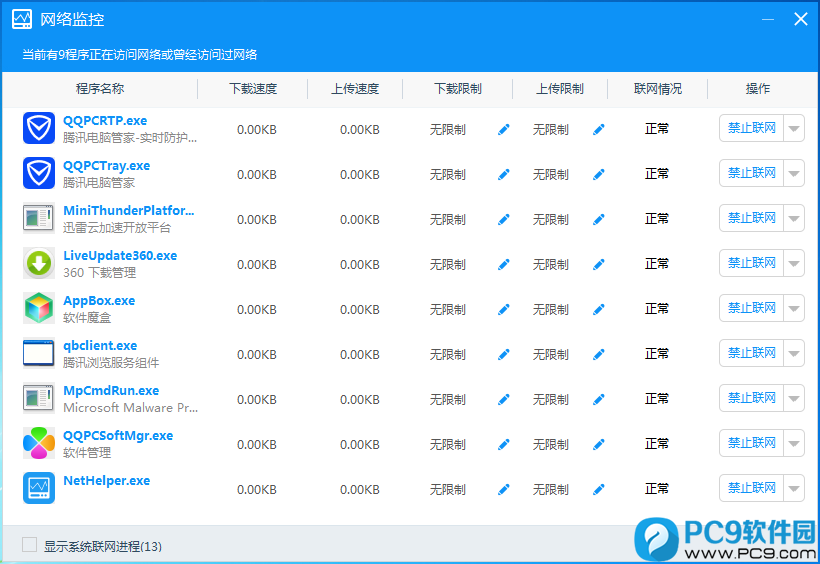Edit download limit for QQPCRTP.exe
Screen dimensions: 820x564
(504, 129)
